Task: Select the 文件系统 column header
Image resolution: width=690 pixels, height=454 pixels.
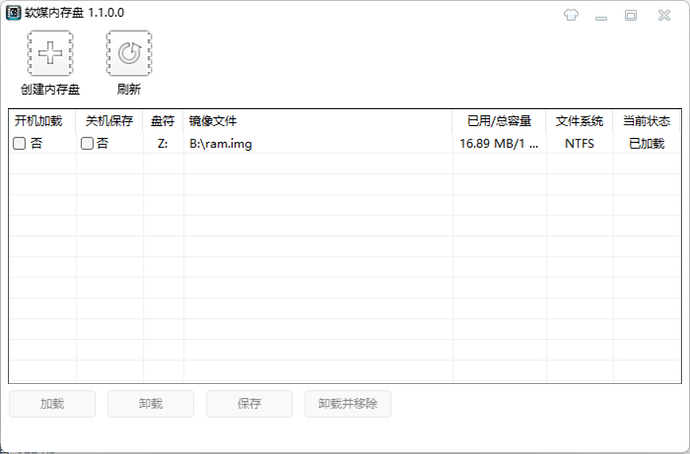Action: pyautogui.click(x=580, y=121)
